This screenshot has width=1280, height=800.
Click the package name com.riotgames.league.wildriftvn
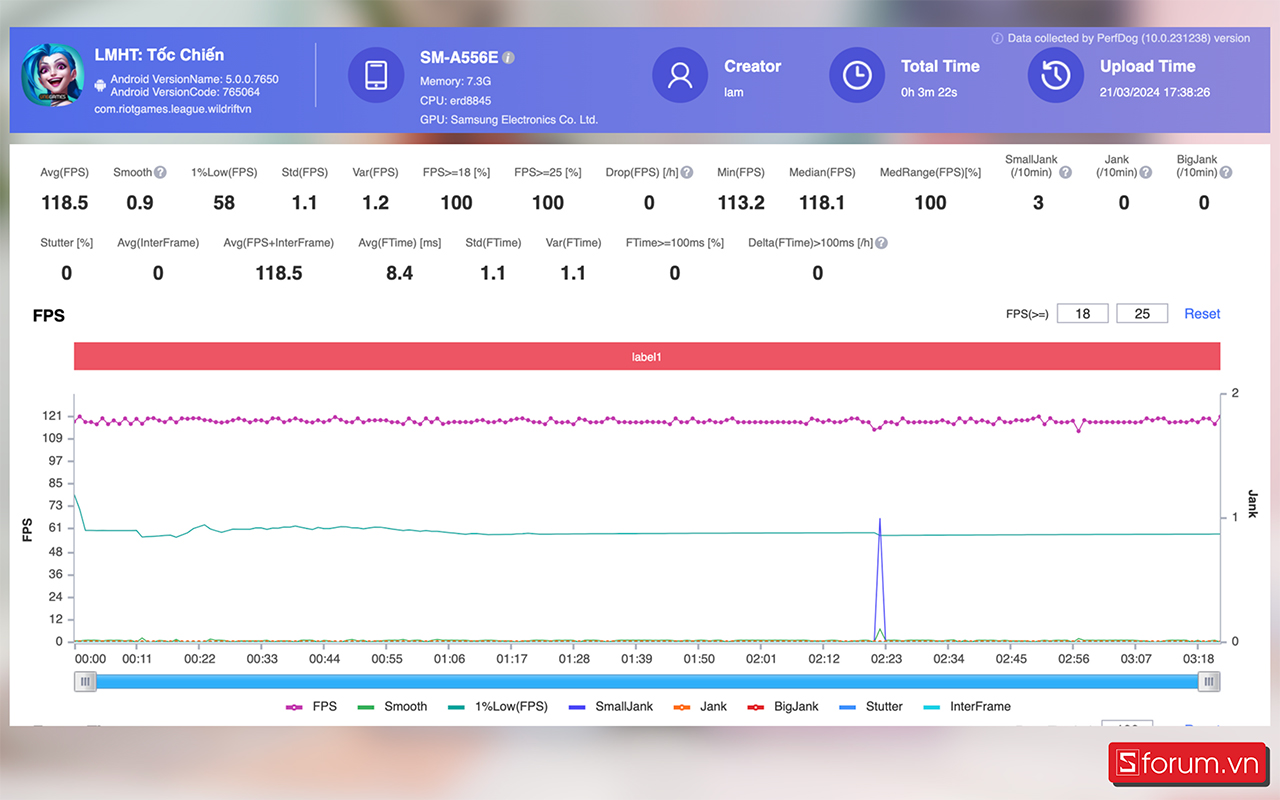point(173,109)
